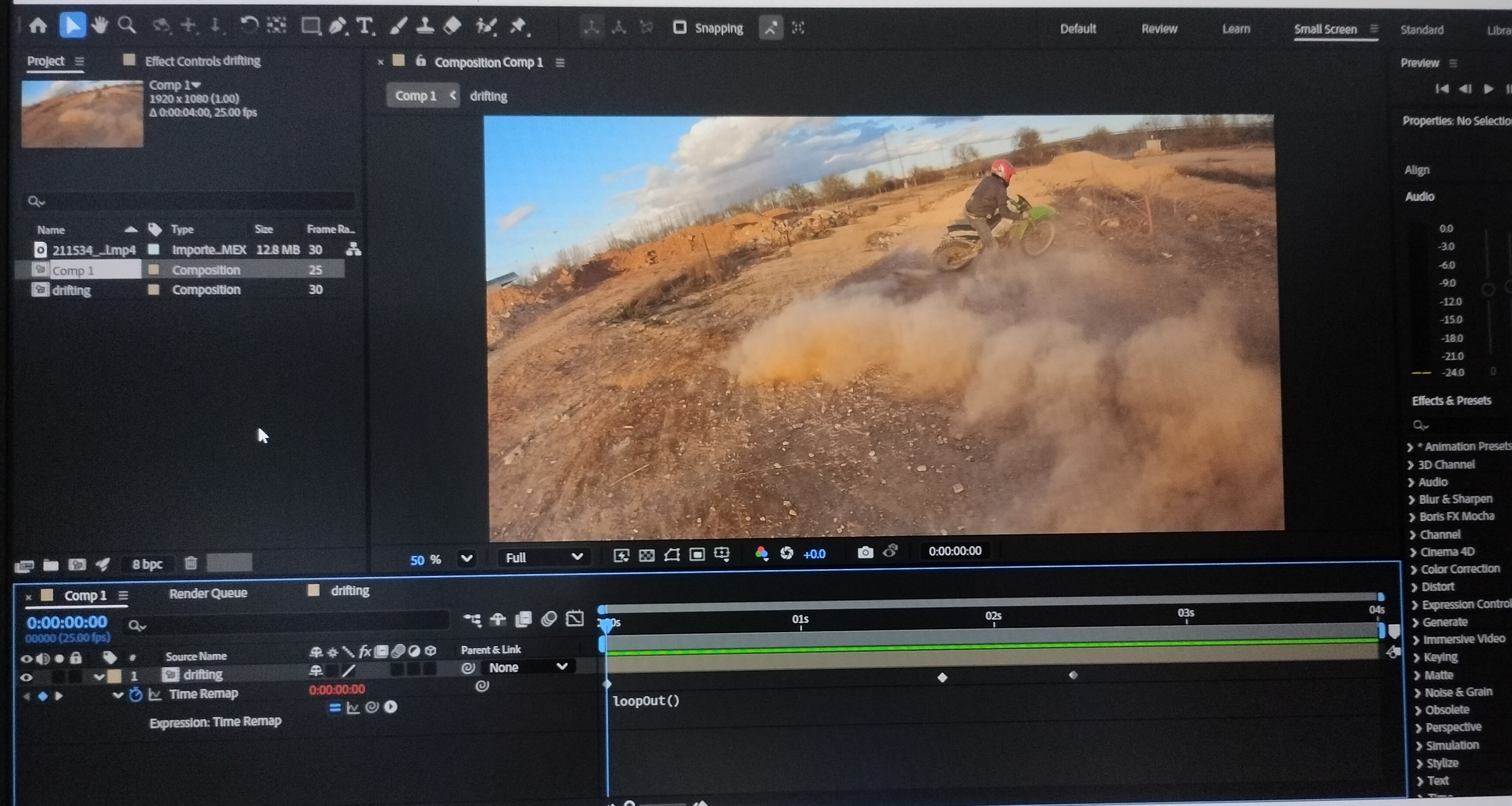Select the Zoom magnifier tool
Screen dimensions: 1512x806
pos(126,25)
